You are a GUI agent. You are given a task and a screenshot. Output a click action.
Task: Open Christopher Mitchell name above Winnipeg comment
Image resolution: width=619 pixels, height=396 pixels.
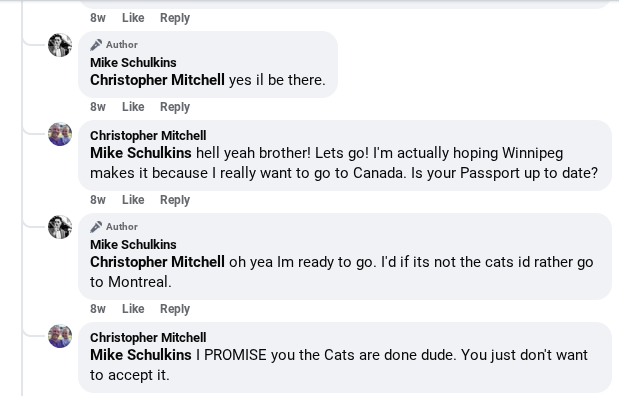click(148, 135)
